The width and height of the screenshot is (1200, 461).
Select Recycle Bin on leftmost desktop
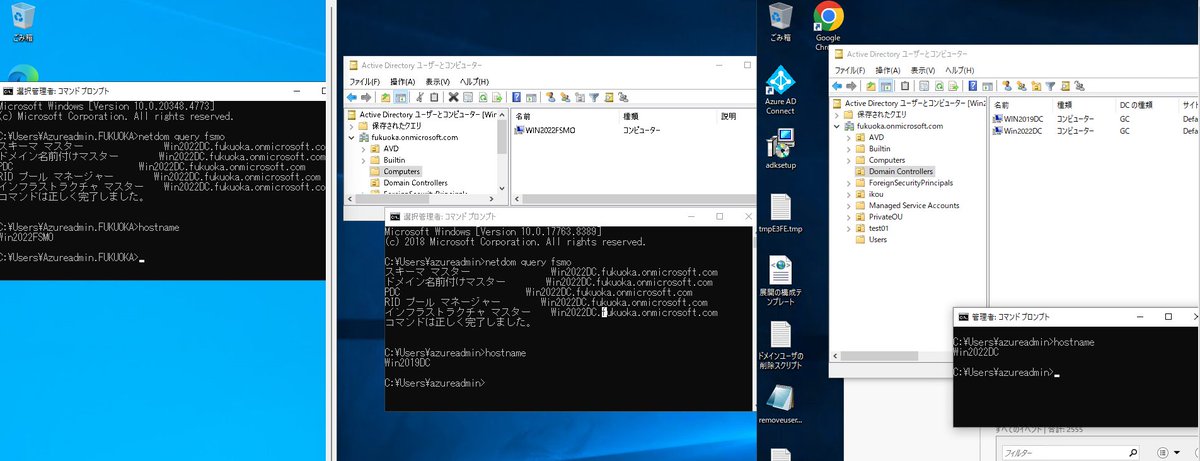point(21,23)
